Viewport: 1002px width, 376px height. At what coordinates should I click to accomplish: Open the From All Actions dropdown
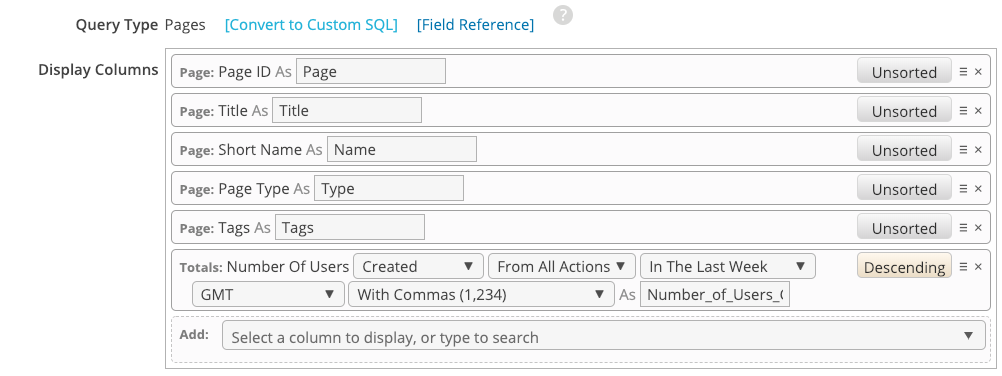pos(562,266)
